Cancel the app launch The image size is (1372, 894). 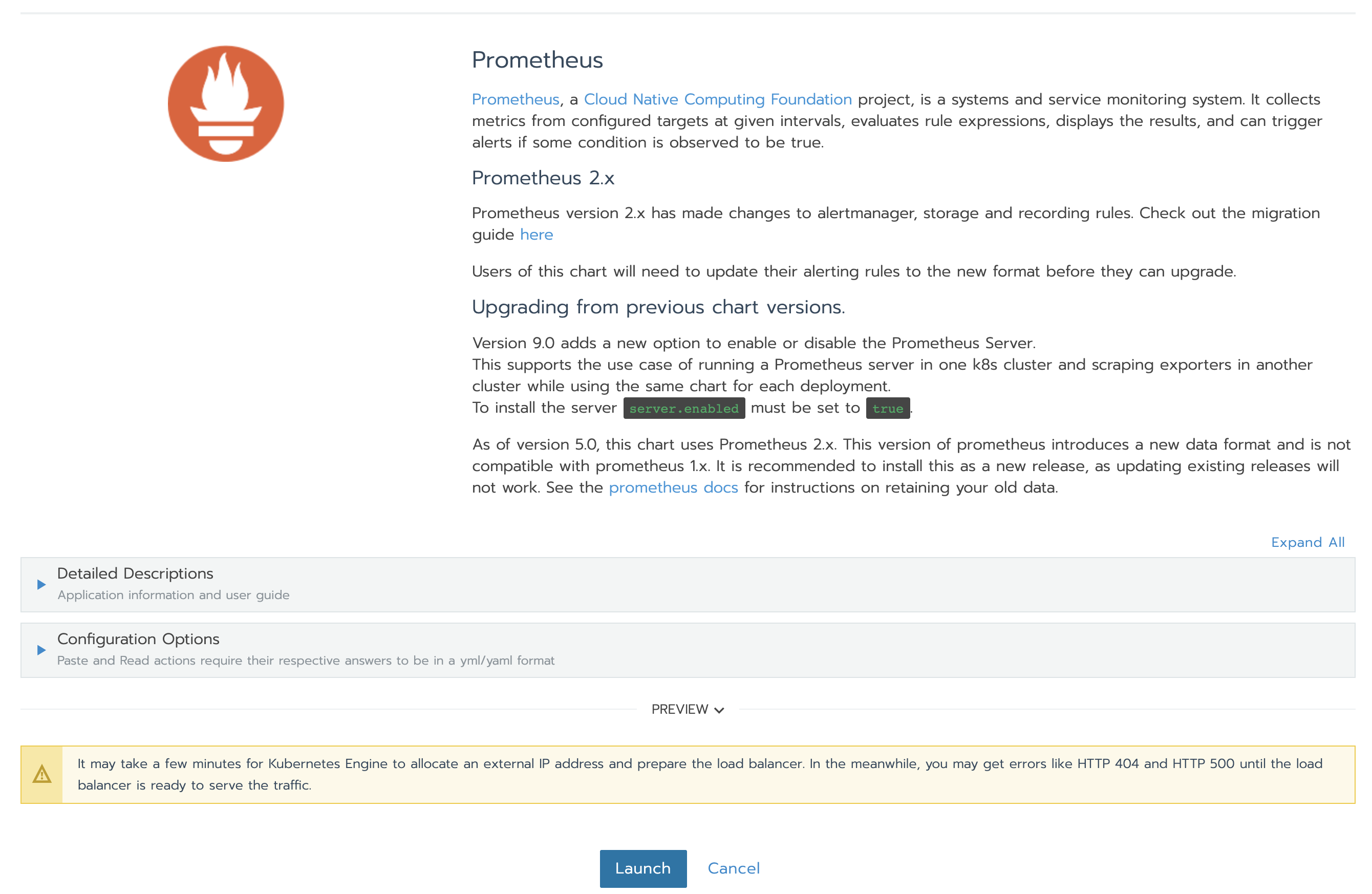click(x=733, y=868)
